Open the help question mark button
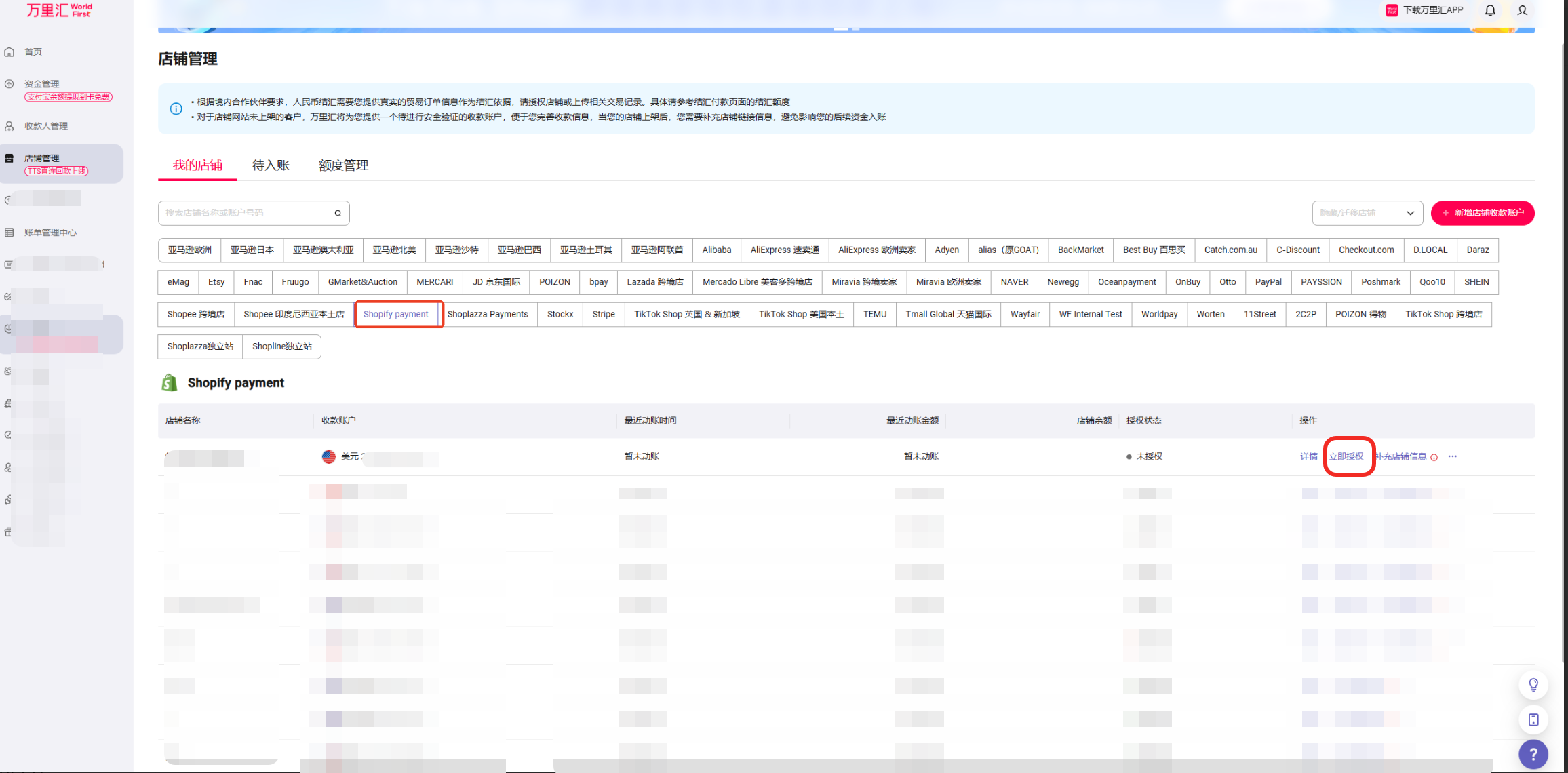The image size is (1568, 773). click(x=1533, y=754)
